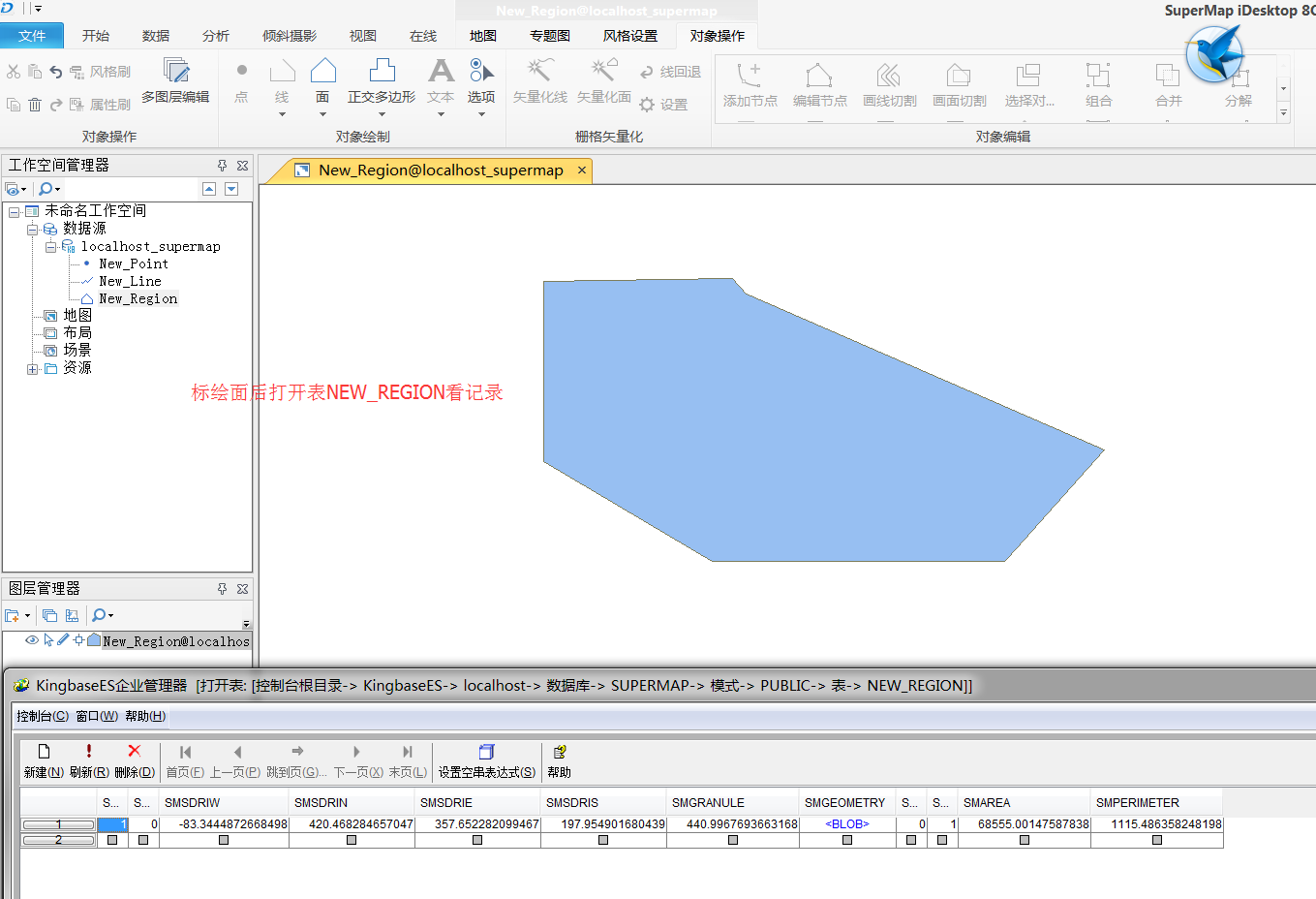Check the SMSDRIE box in row 2
The height and width of the screenshot is (899, 1316).
point(477,840)
